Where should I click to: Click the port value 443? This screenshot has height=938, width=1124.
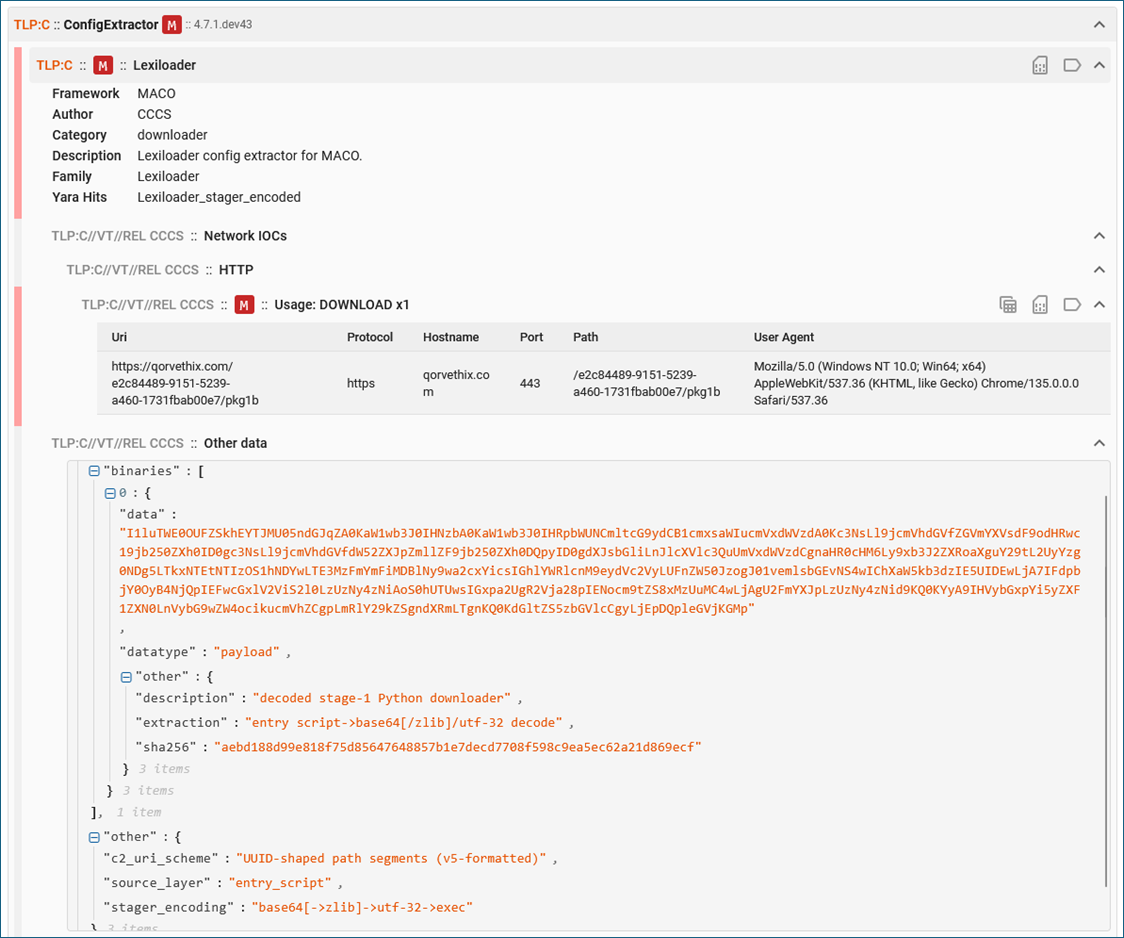(530, 383)
